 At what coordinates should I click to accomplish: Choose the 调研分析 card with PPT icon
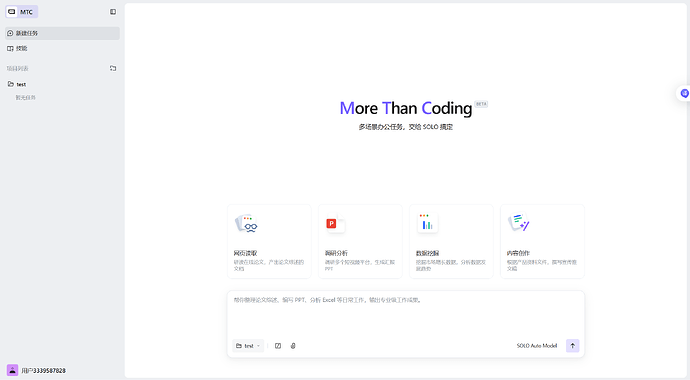click(x=360, y=241)
